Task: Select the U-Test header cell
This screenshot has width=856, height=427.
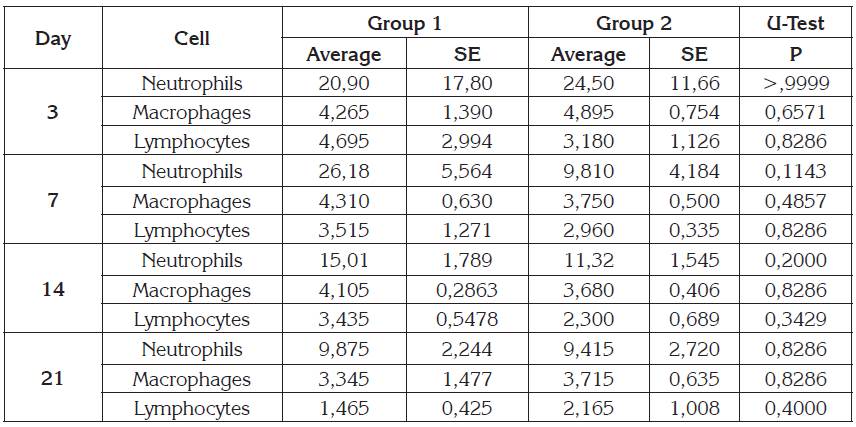Action: click(x=797, y=23)
